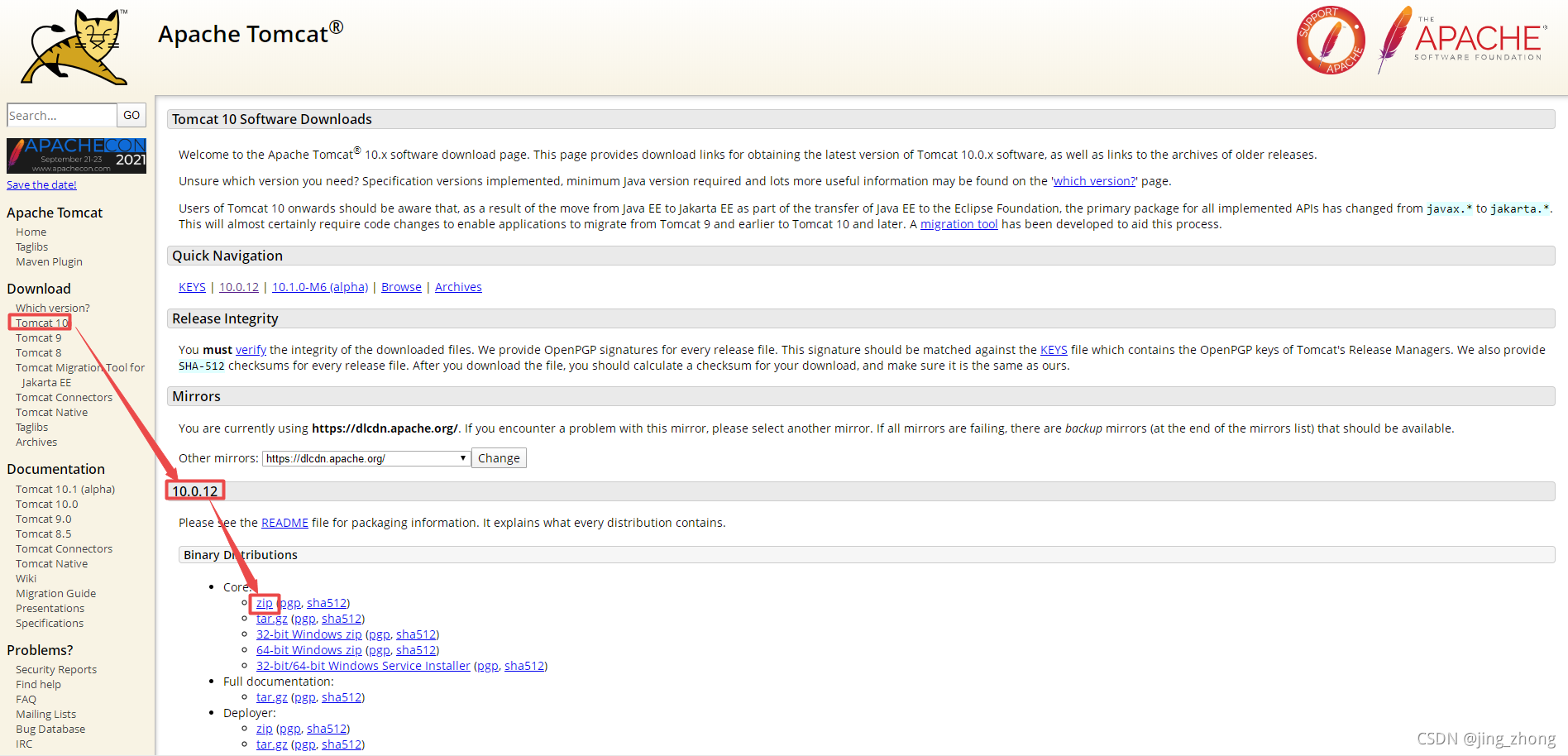Download the Core zip distribution
Screen dimensions: 1568x756
point(265,603)
